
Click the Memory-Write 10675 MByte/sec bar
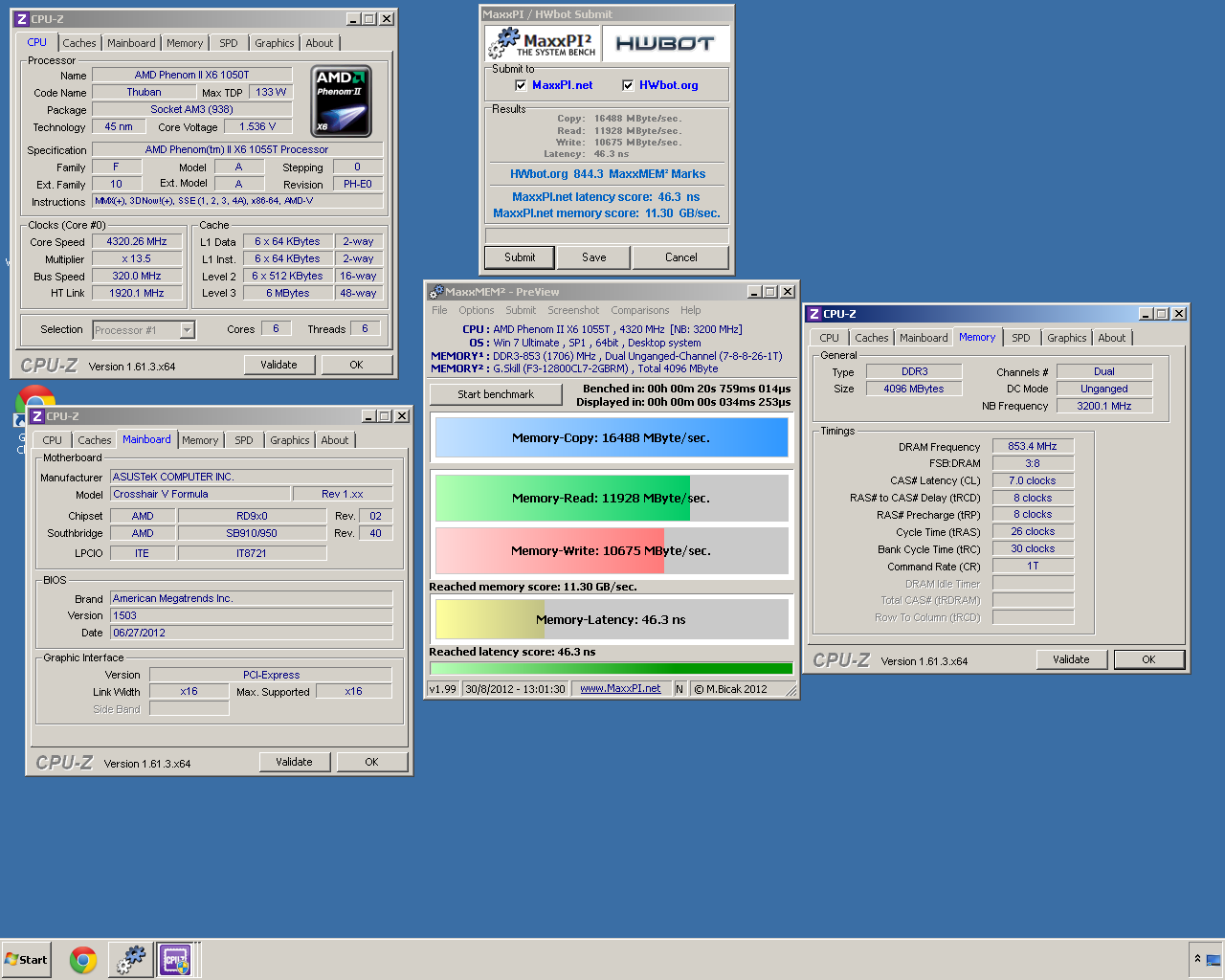[x=612, y=550]
